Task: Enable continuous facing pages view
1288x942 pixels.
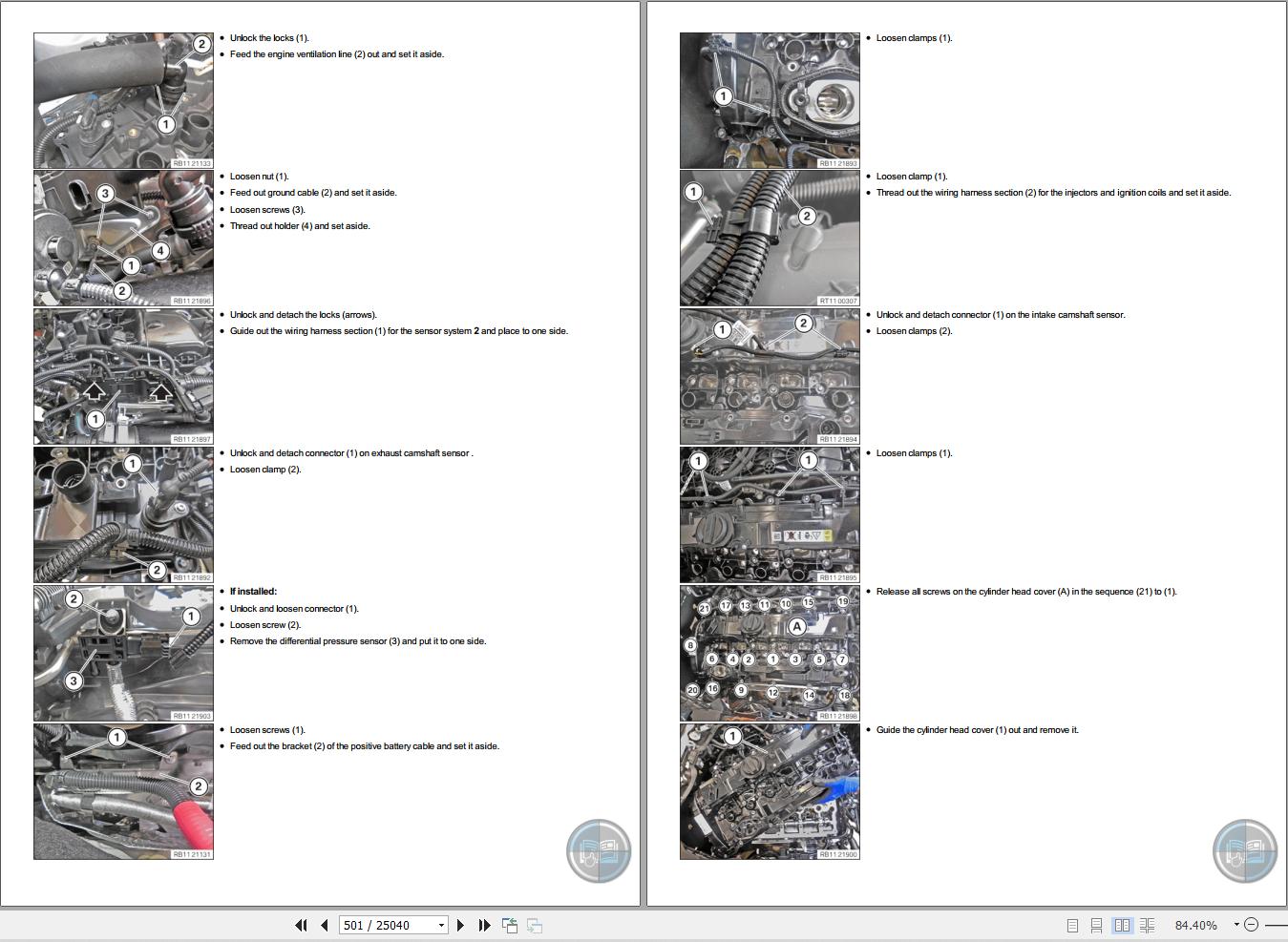Action: coord(1147,925)
